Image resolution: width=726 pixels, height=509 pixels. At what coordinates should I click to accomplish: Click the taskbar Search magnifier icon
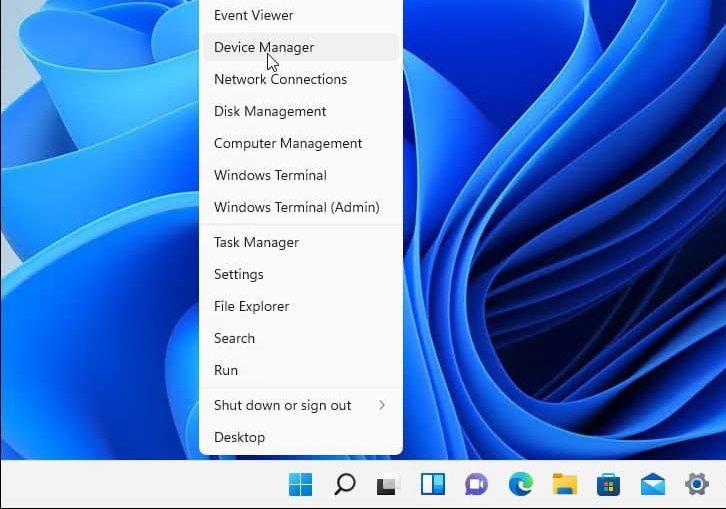coord(344,484)
